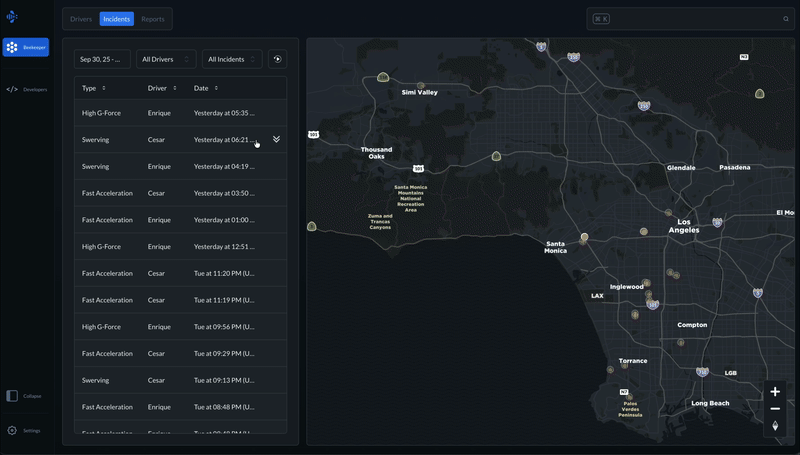This screenshot has width=800, height=455.
Task: Switch to the Drivers tab
Action: click(x=80, y=19)
